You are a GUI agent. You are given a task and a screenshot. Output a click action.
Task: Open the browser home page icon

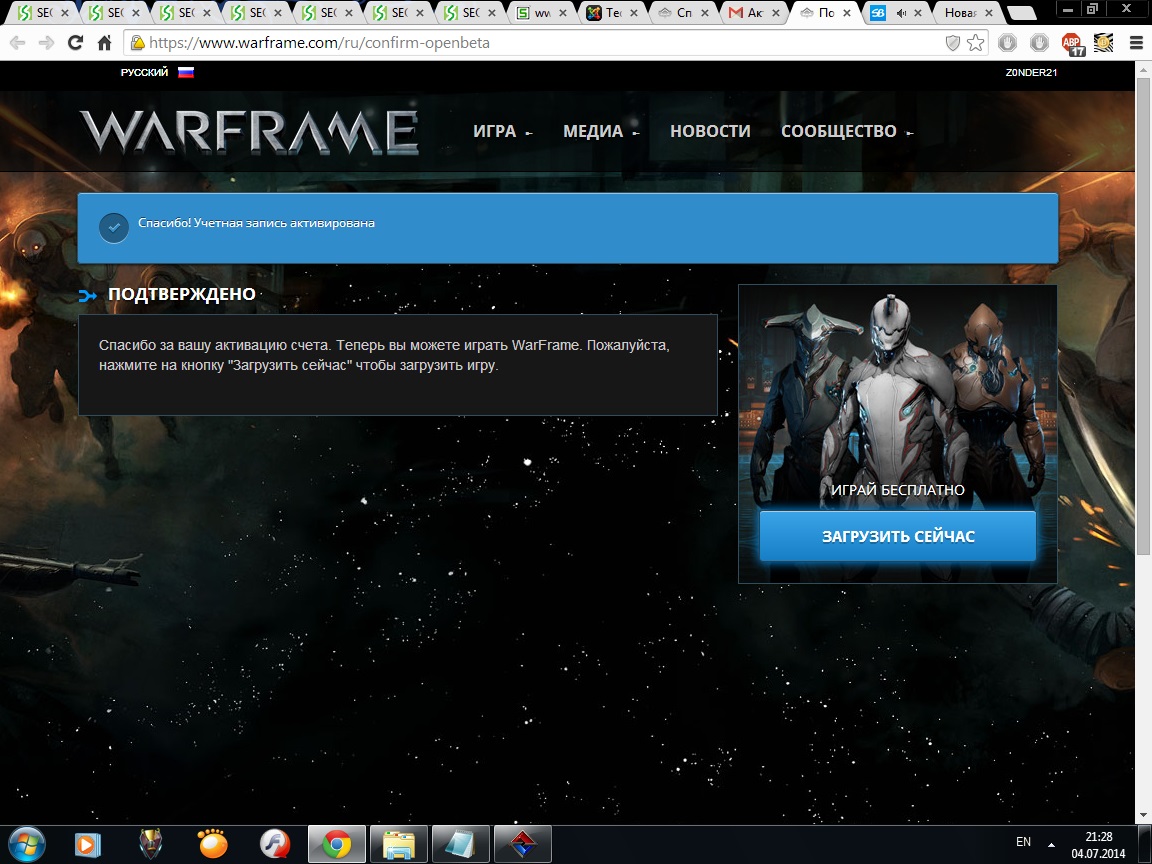coord(104,43)
